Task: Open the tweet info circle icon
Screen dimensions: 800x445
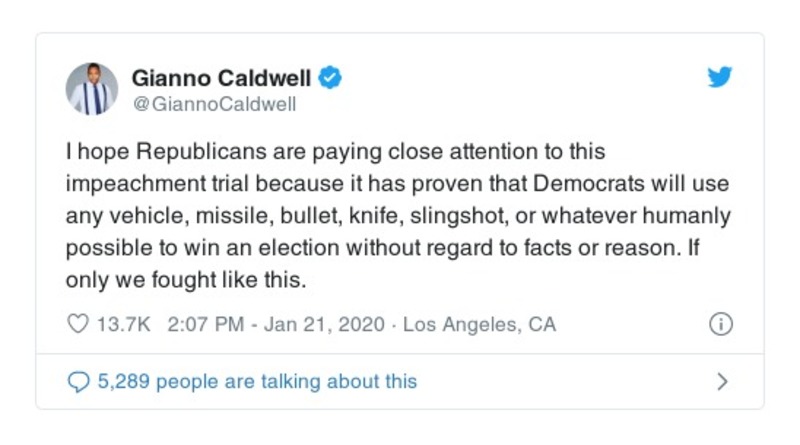Action: pos(720,324)
